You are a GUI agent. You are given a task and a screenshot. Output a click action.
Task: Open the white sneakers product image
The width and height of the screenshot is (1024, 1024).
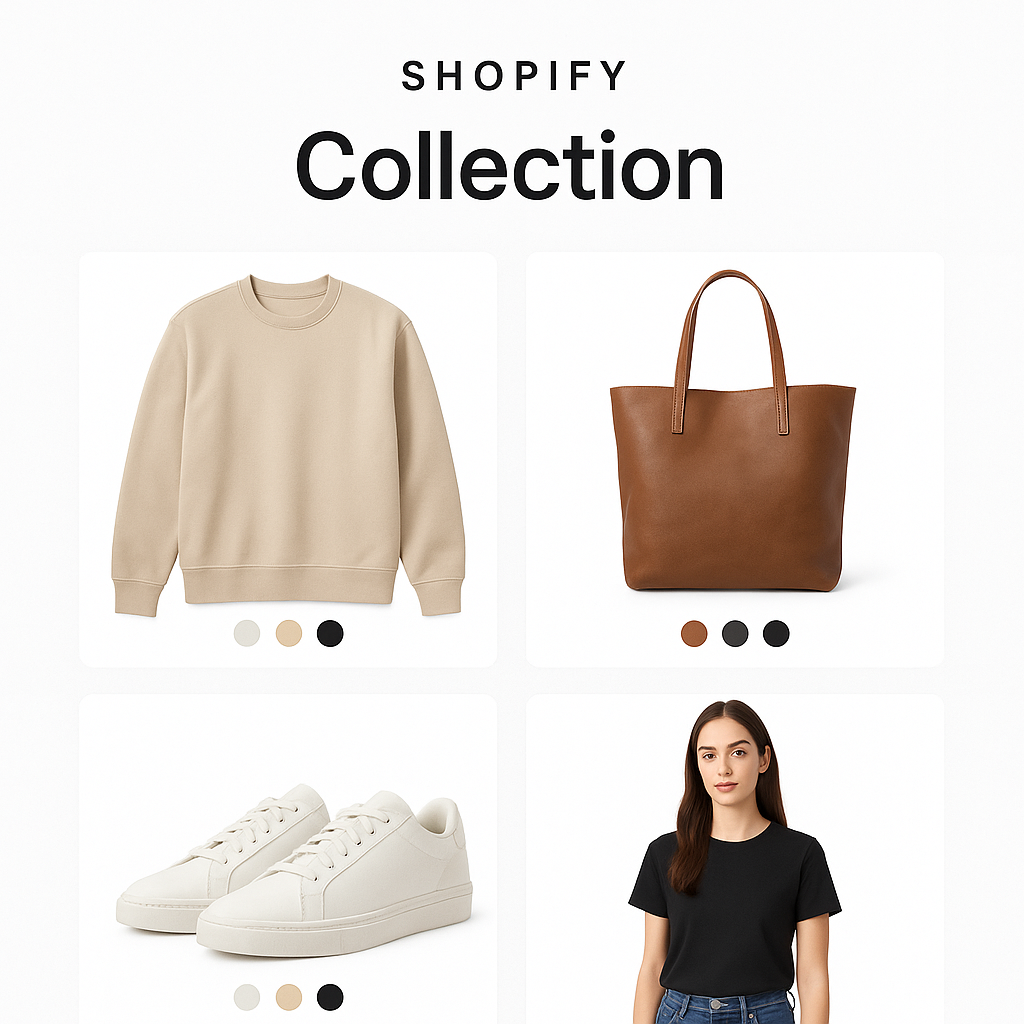[x=295, y=870]
